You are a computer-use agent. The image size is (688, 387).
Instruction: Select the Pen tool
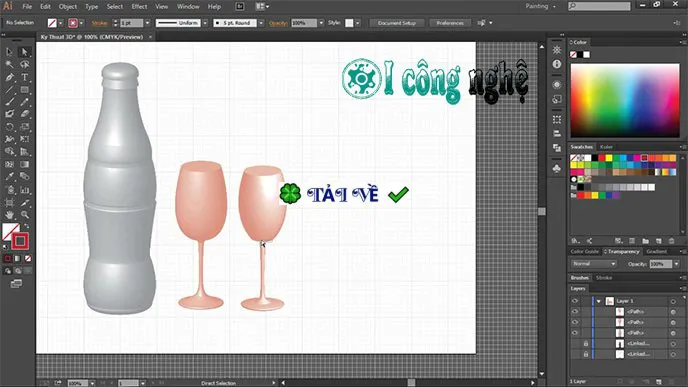pyautogui.click(x=9, y=77)
